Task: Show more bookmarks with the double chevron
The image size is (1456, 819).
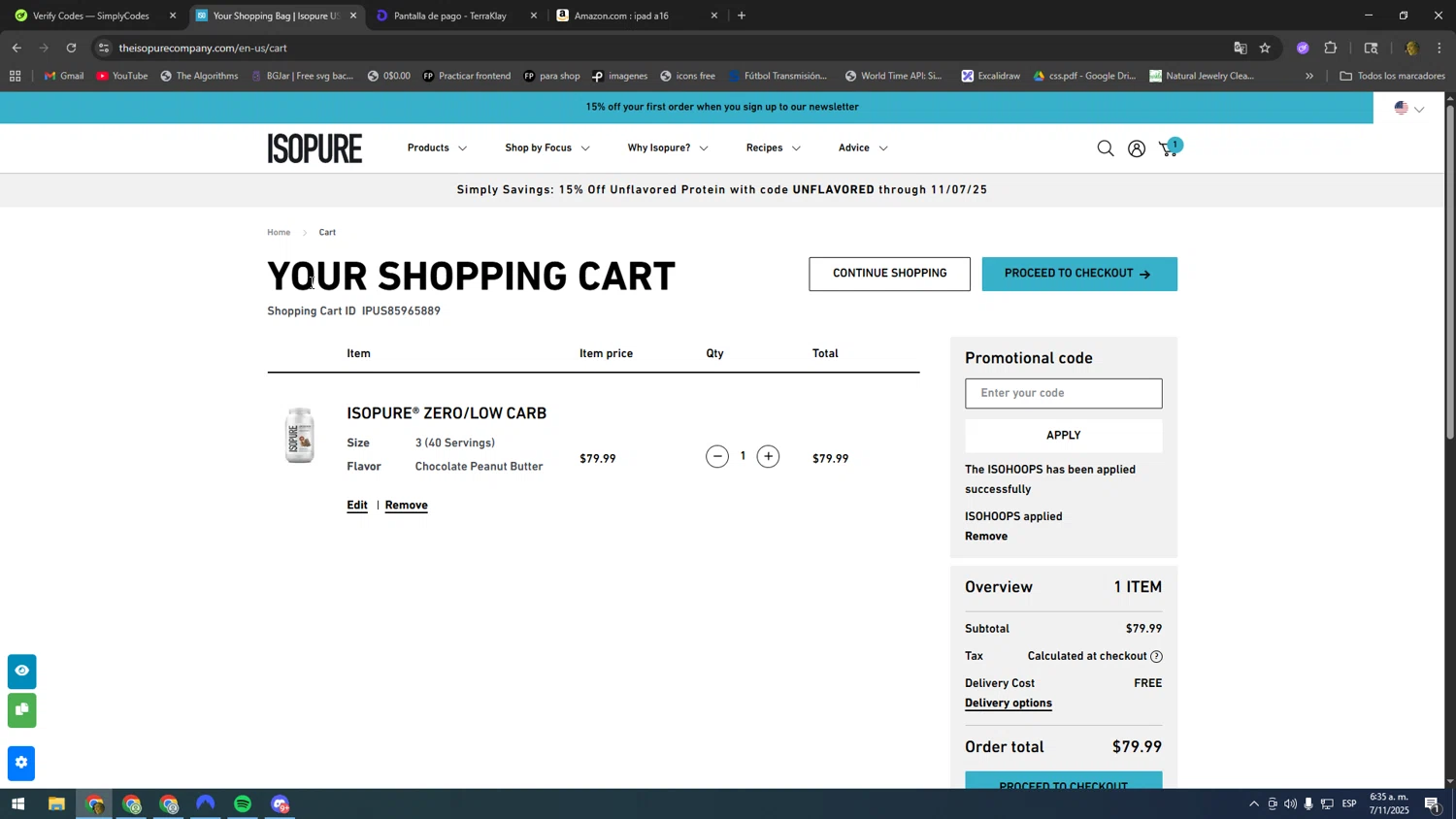Action: pyautogui.click(x=1308, y=76)
